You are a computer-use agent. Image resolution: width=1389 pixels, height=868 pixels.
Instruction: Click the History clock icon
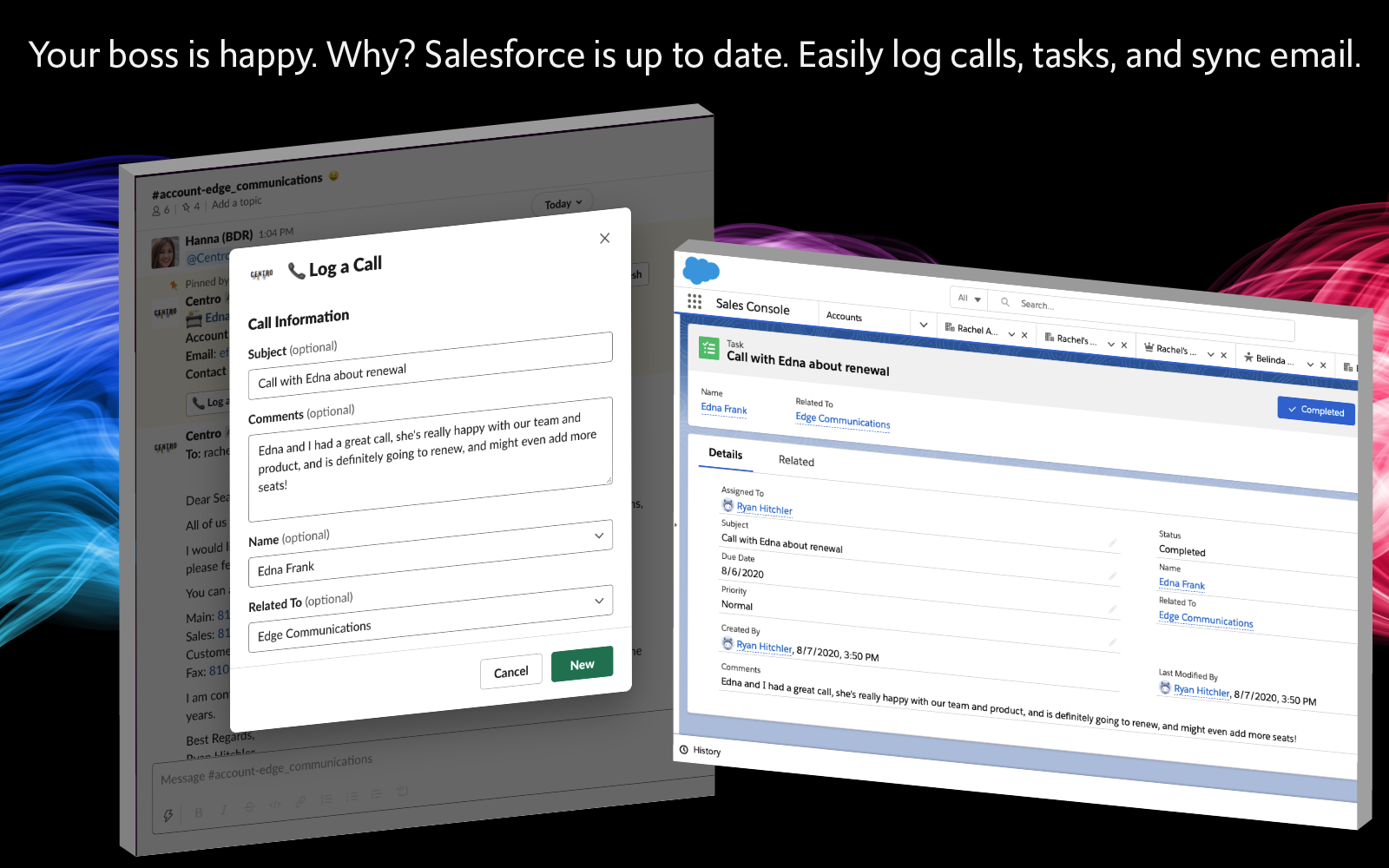pyautogui.click(x=683, y=749)
